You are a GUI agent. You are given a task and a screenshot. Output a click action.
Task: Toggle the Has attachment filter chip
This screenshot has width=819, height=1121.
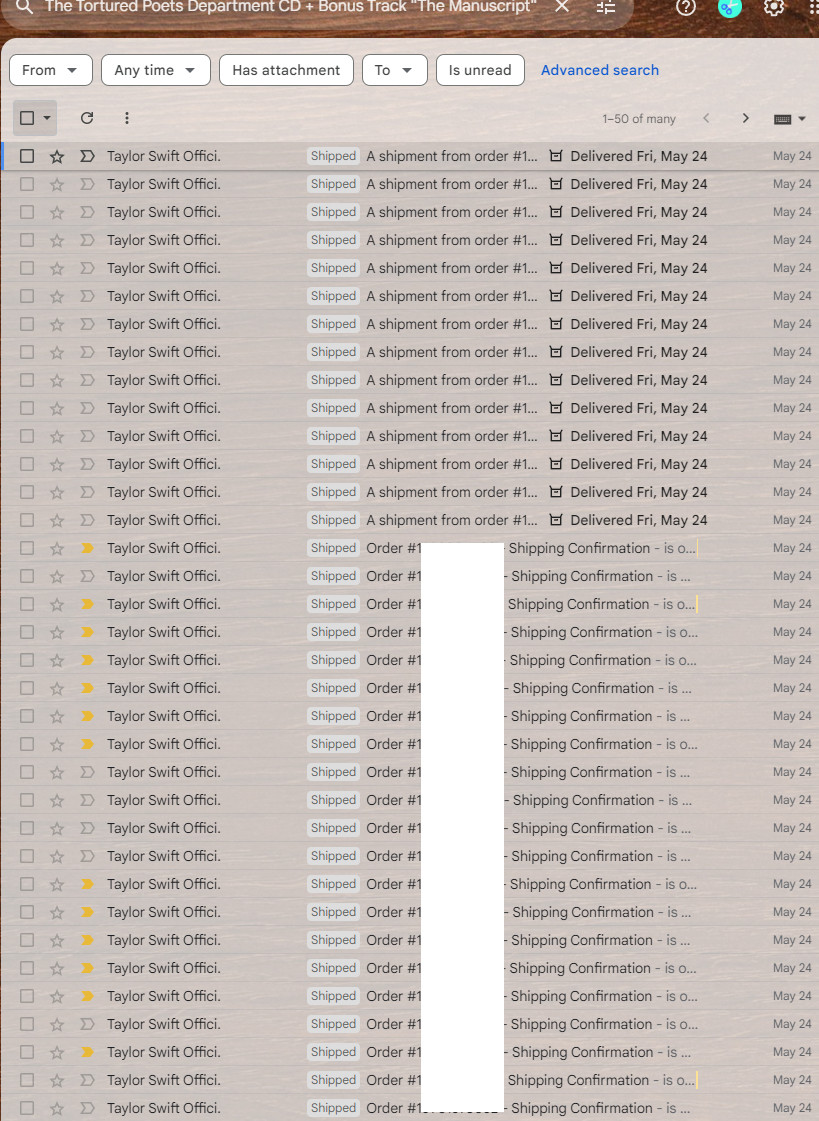click(x=286, y=70)
